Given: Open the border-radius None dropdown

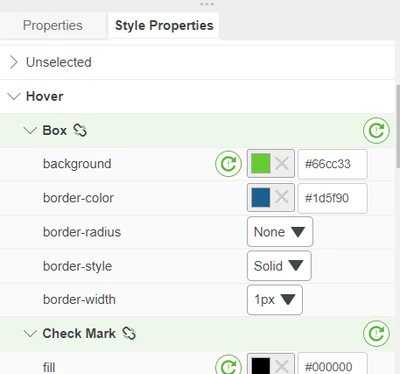Looking at the screenshot, I should [x=280, y=232].
